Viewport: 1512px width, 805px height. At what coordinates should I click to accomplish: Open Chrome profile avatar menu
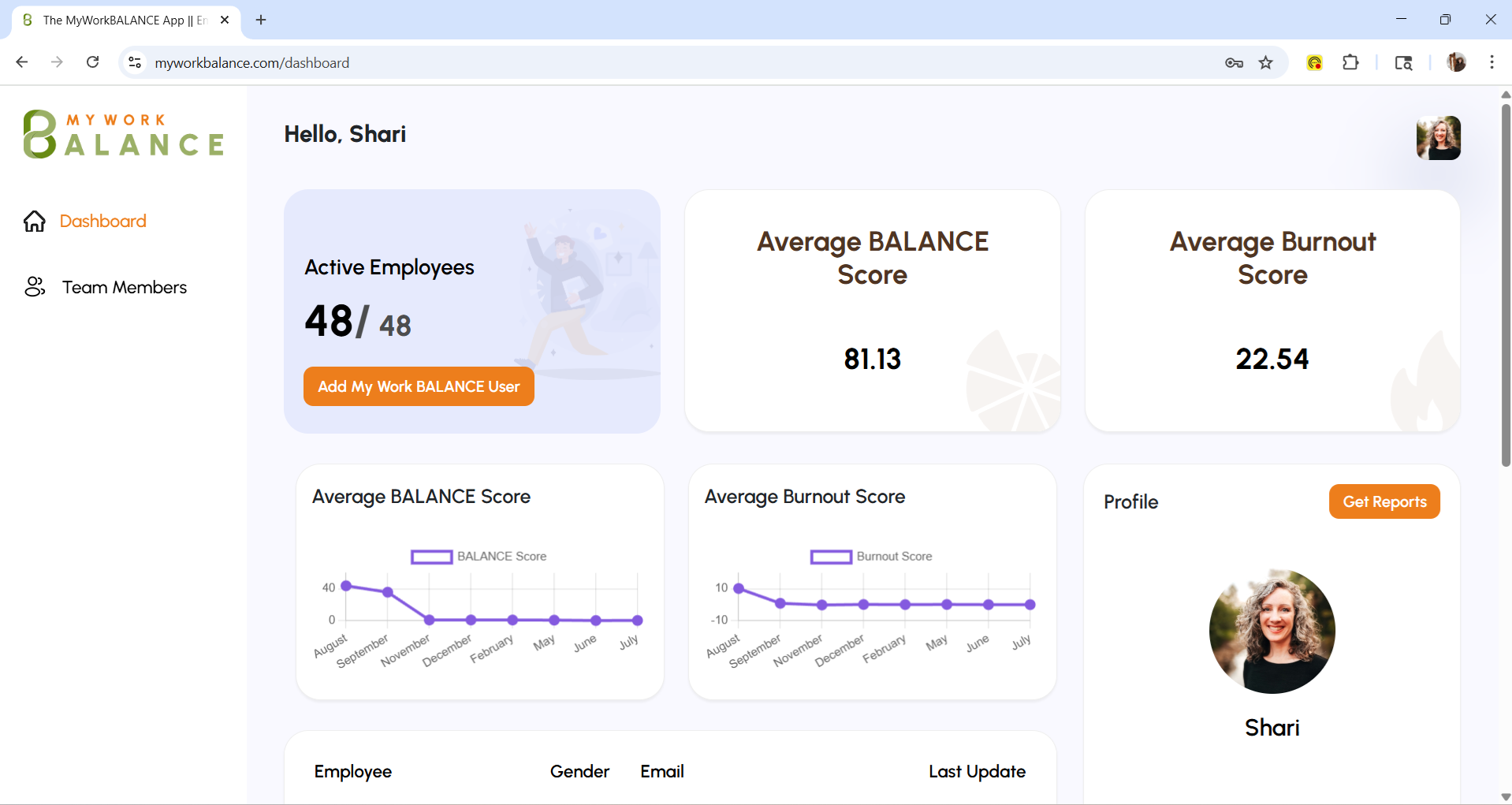[1456, 62]
